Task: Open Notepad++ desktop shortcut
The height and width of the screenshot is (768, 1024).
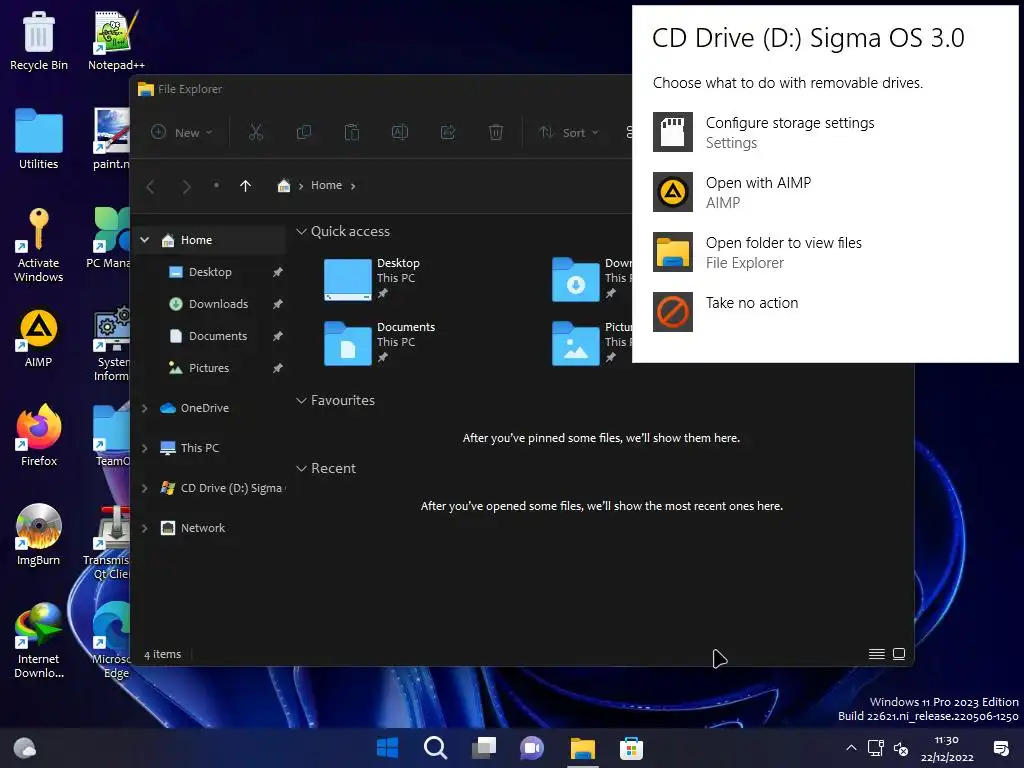Action: [116, 40]
